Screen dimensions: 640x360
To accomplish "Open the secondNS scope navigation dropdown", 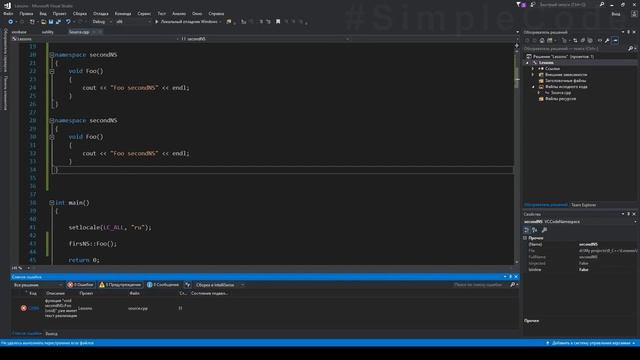I will click(x=264, y=39).
